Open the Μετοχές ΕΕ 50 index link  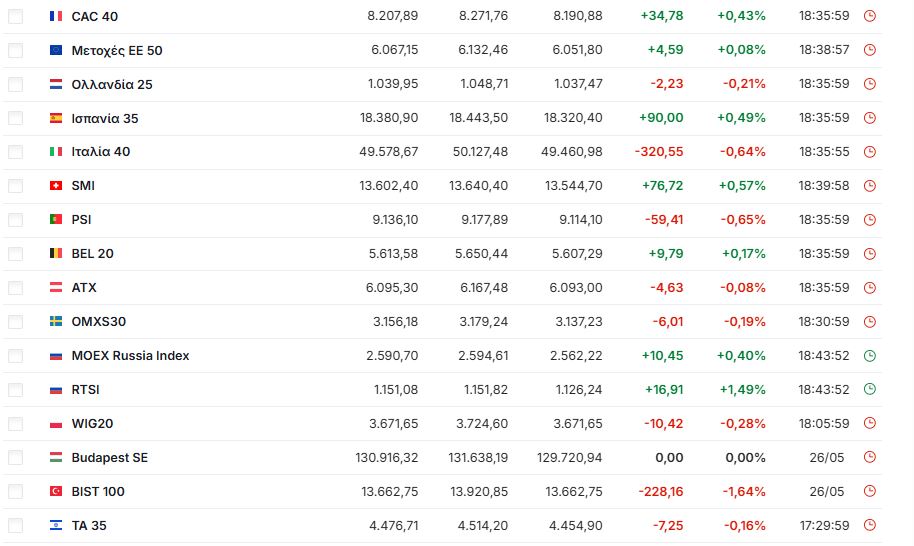click(117, 51)
